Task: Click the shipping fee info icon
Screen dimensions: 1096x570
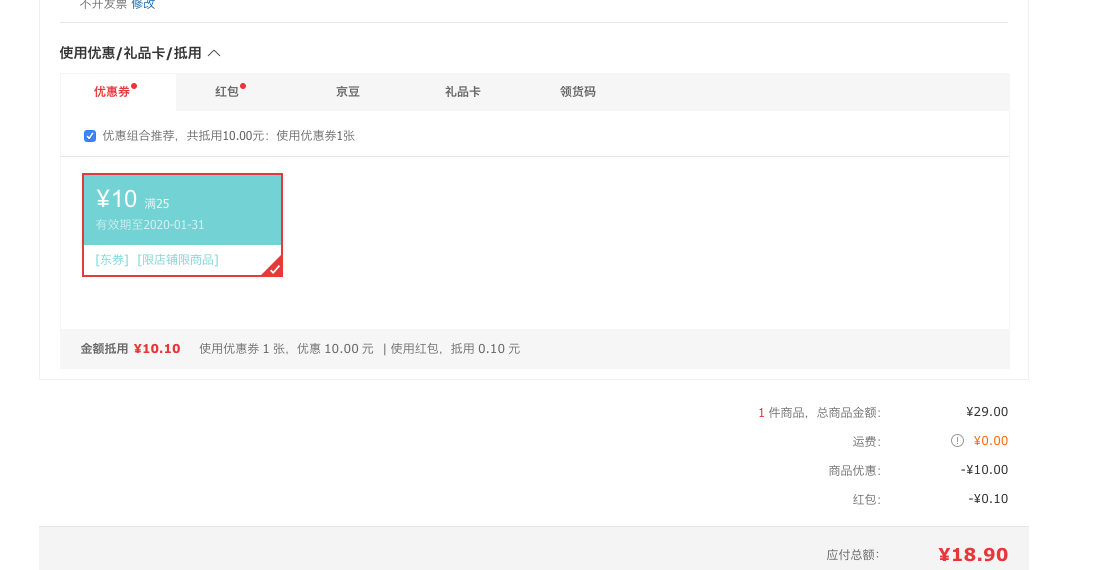Action: point(957,441)
